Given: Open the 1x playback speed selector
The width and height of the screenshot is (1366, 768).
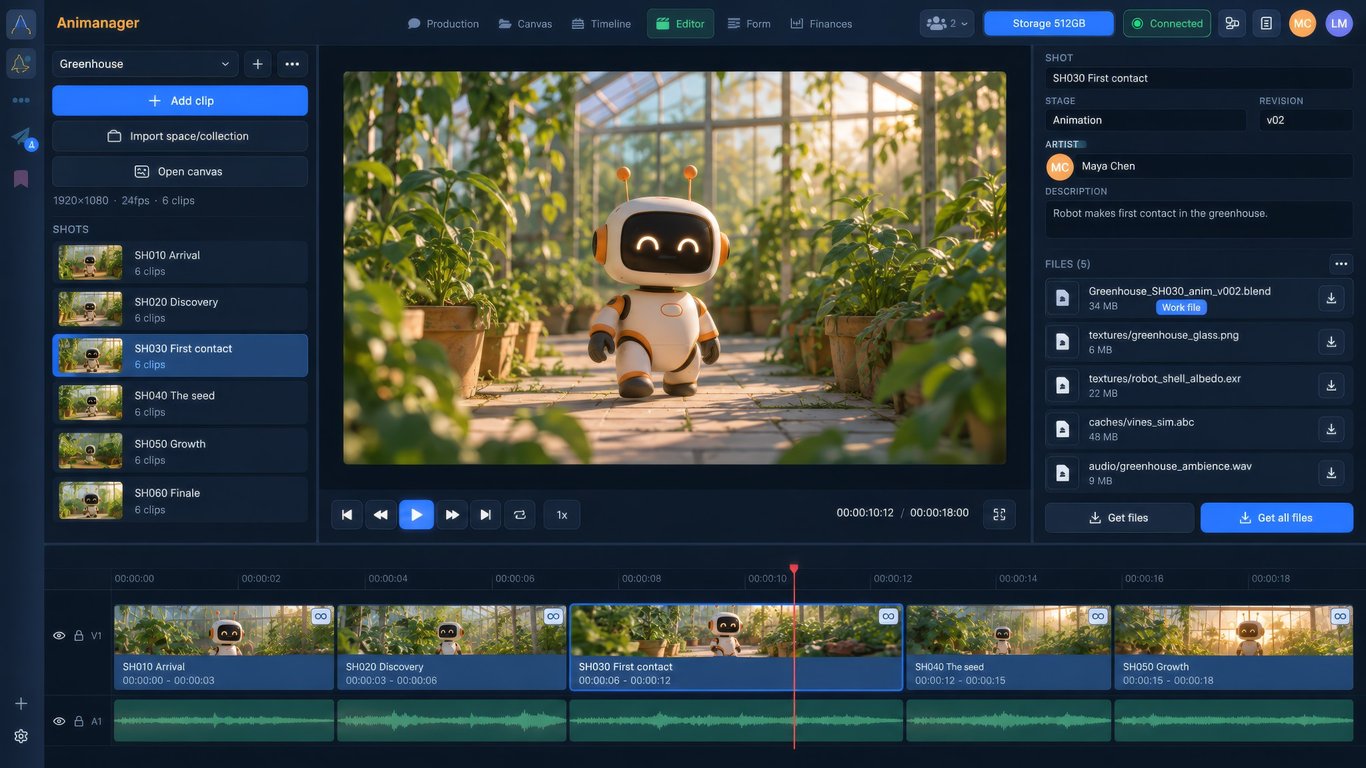Looking at the screenshot, I should coord(562,515).
